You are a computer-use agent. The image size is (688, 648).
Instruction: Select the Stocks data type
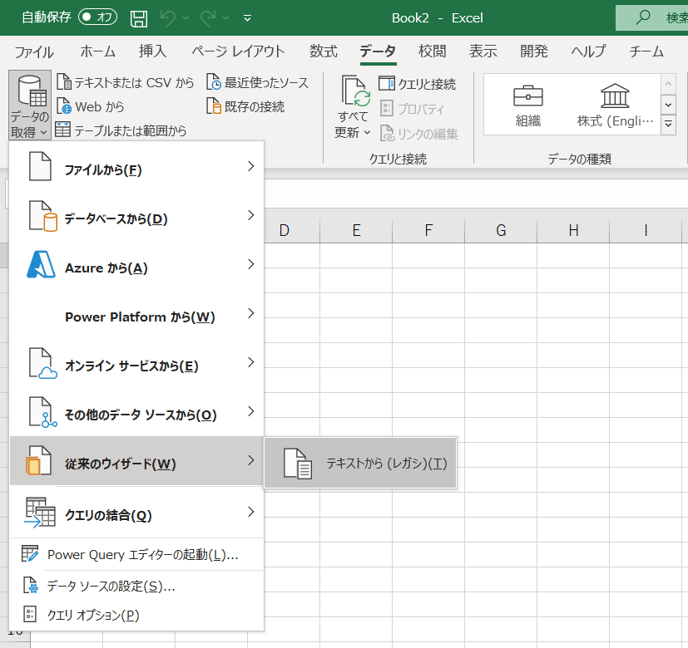615,105
